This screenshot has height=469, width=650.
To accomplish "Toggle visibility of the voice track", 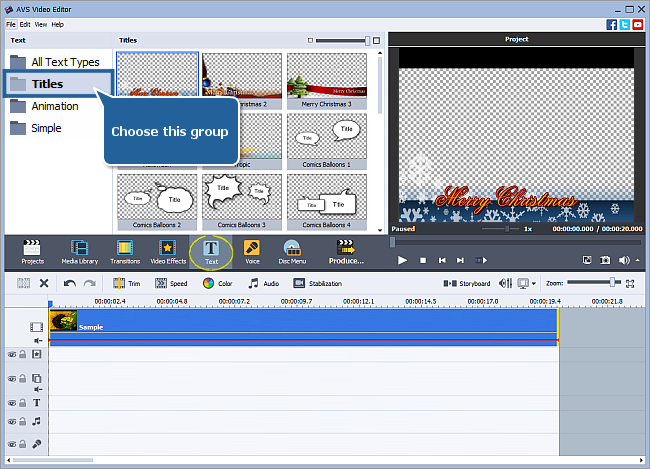I will pos(12,444).
